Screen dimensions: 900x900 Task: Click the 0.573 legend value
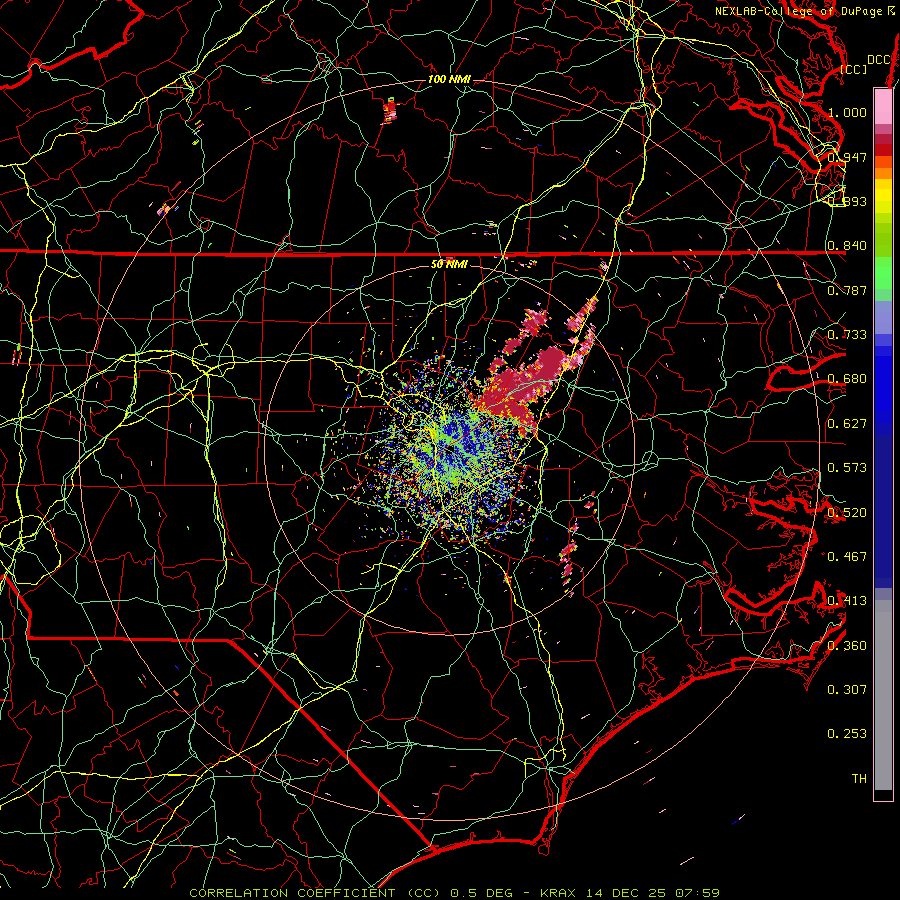(847, 468)
